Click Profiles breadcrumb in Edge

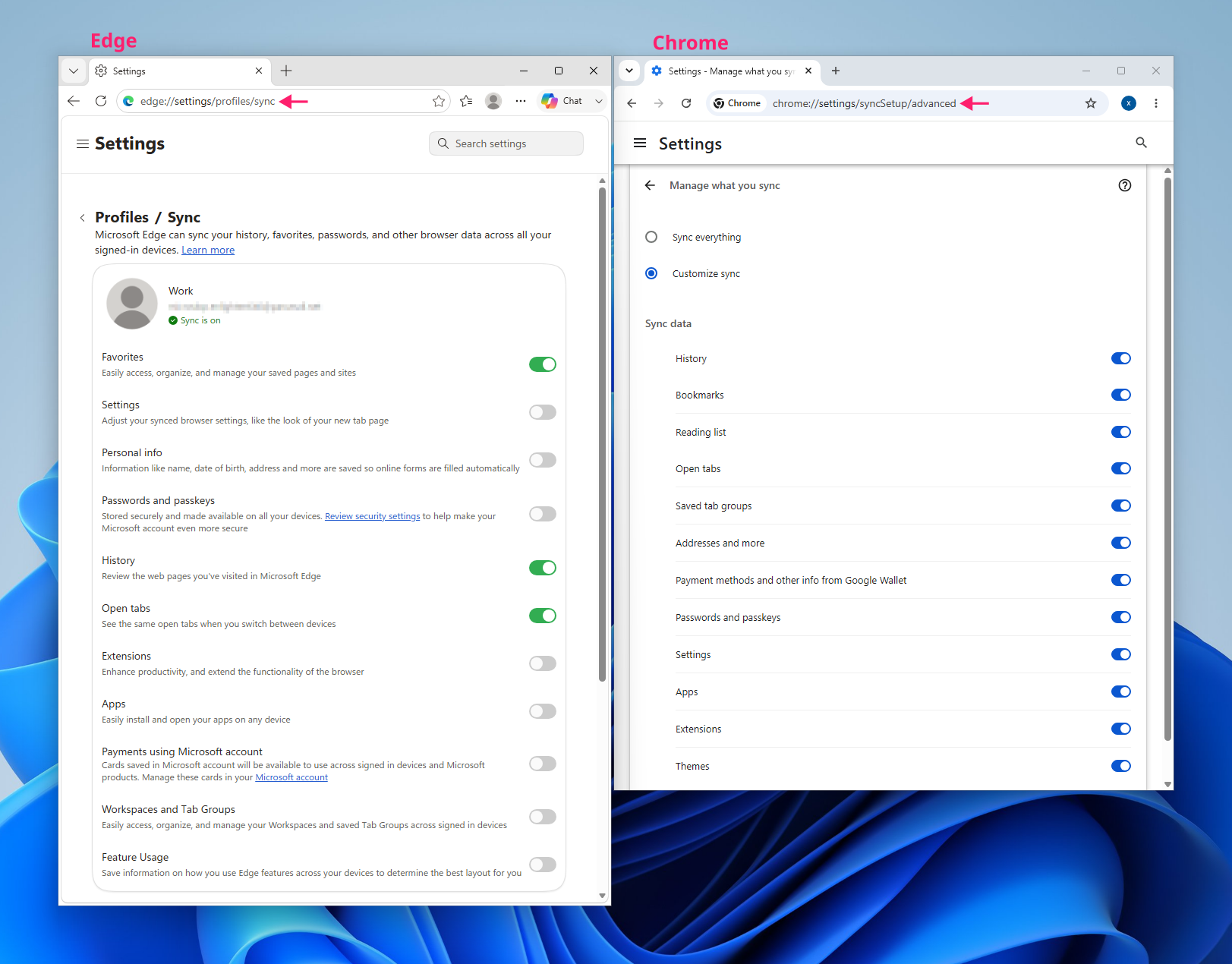121,218
